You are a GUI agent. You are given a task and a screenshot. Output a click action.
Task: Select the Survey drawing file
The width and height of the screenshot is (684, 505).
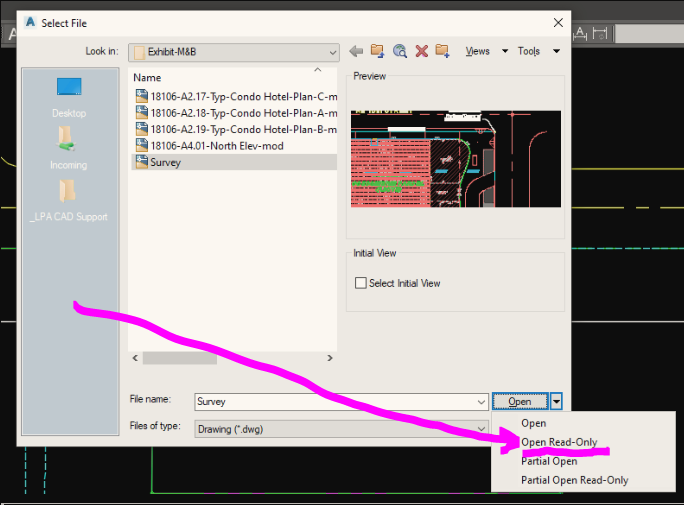point(234,162)
